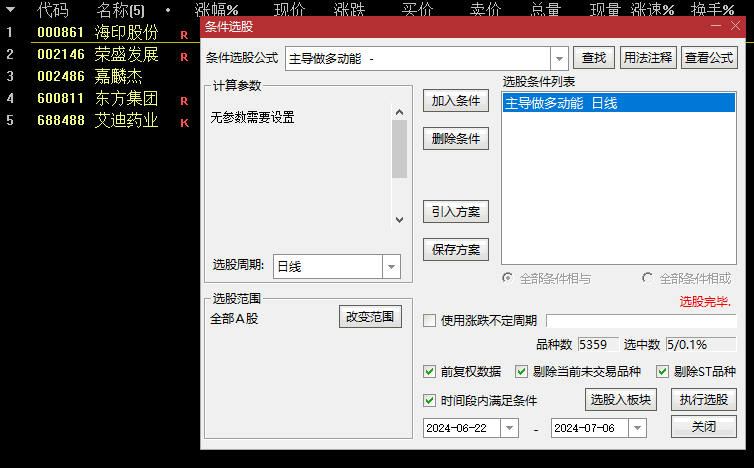
Task: Click the R marker beside 东方集团
Action: pyautogui.click(x=184, y=101)
